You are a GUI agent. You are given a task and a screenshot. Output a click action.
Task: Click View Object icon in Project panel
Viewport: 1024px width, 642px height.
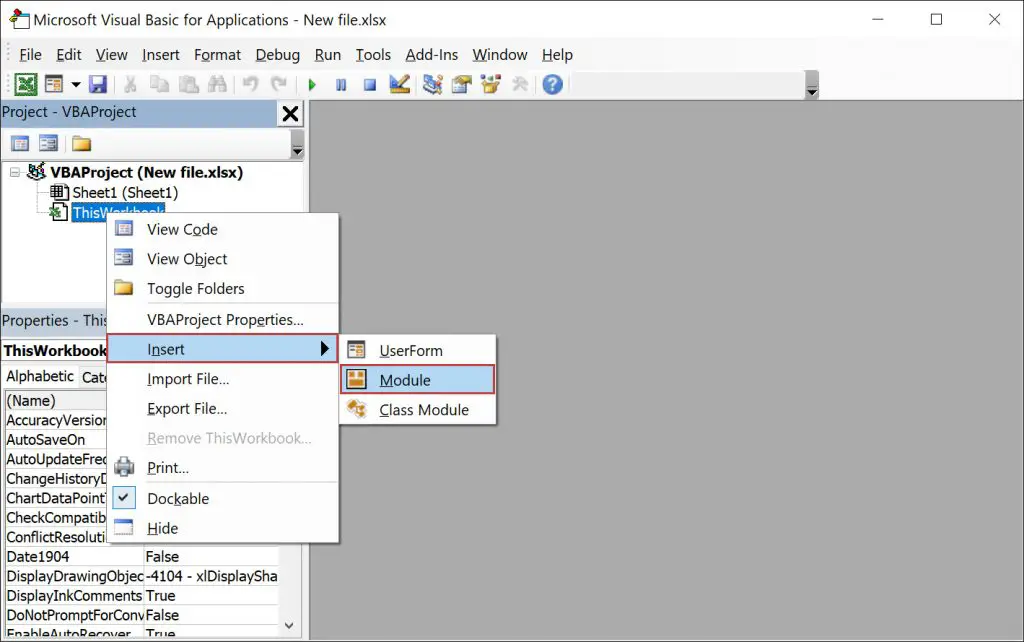point(48,144)
